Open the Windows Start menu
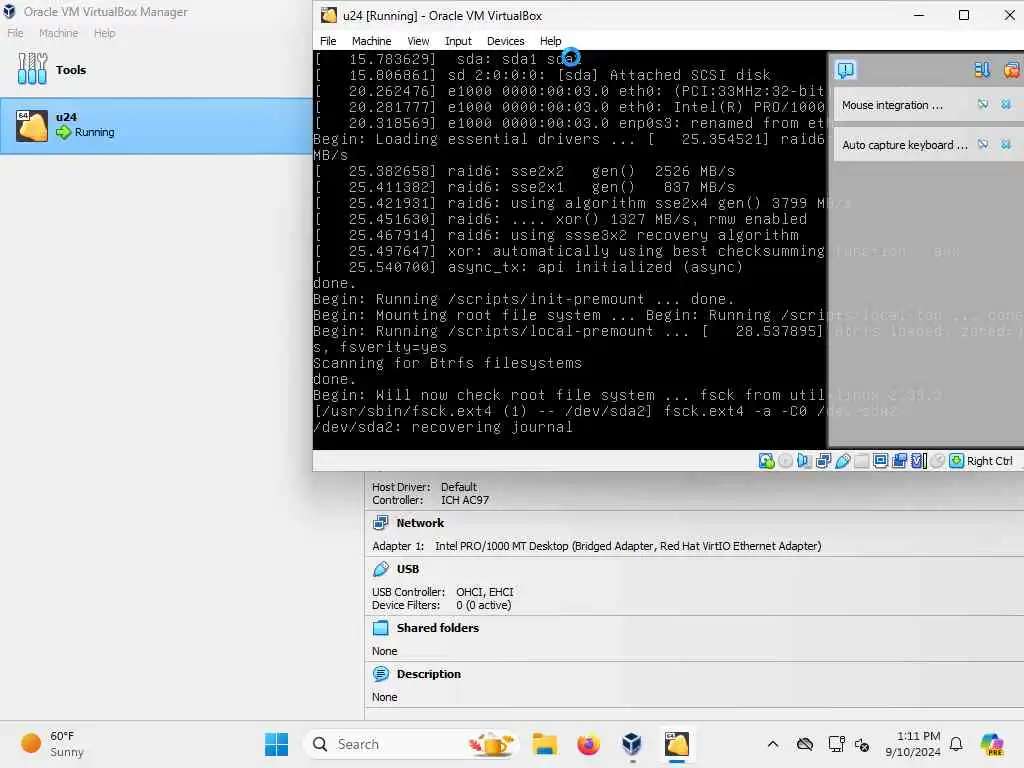 coord(276,744)
